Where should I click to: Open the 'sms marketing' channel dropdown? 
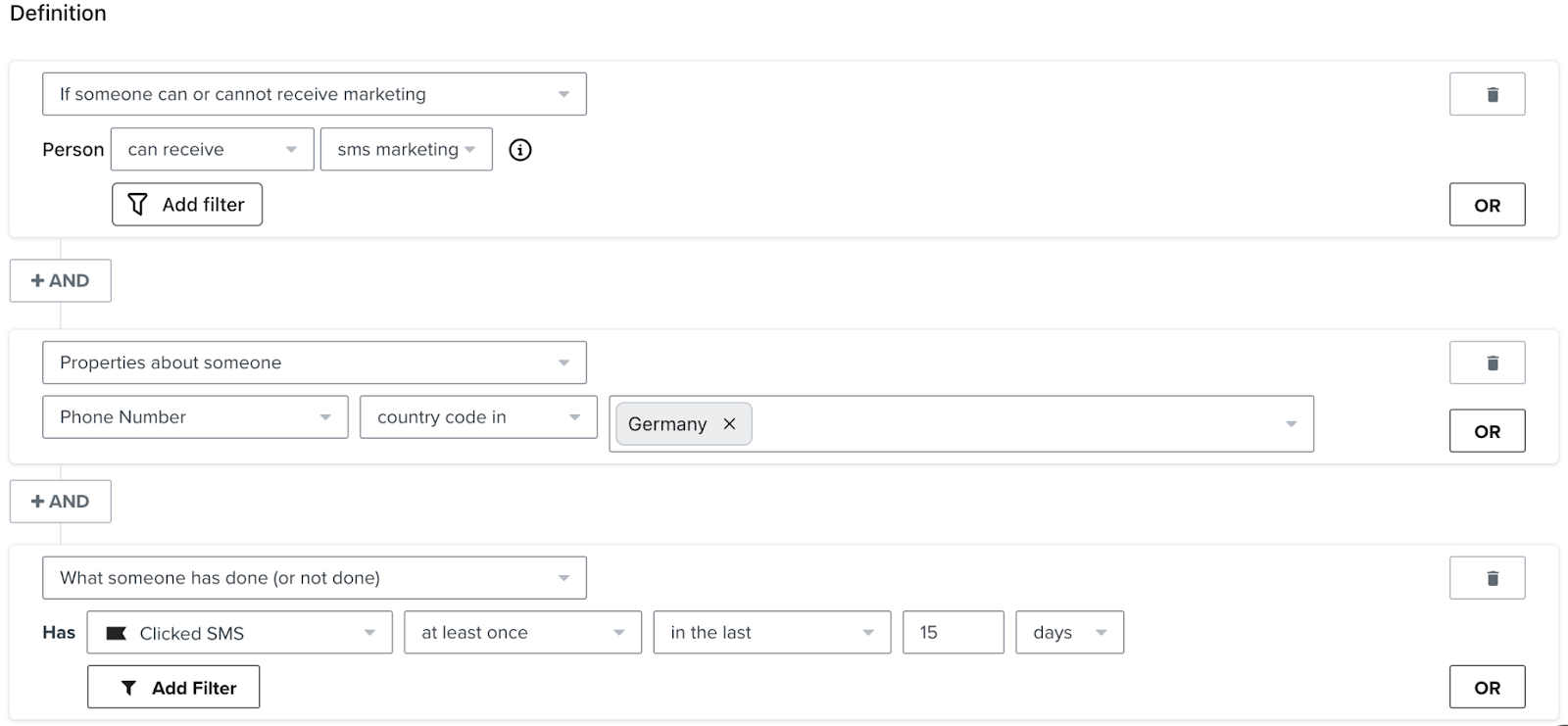[406, 150]
